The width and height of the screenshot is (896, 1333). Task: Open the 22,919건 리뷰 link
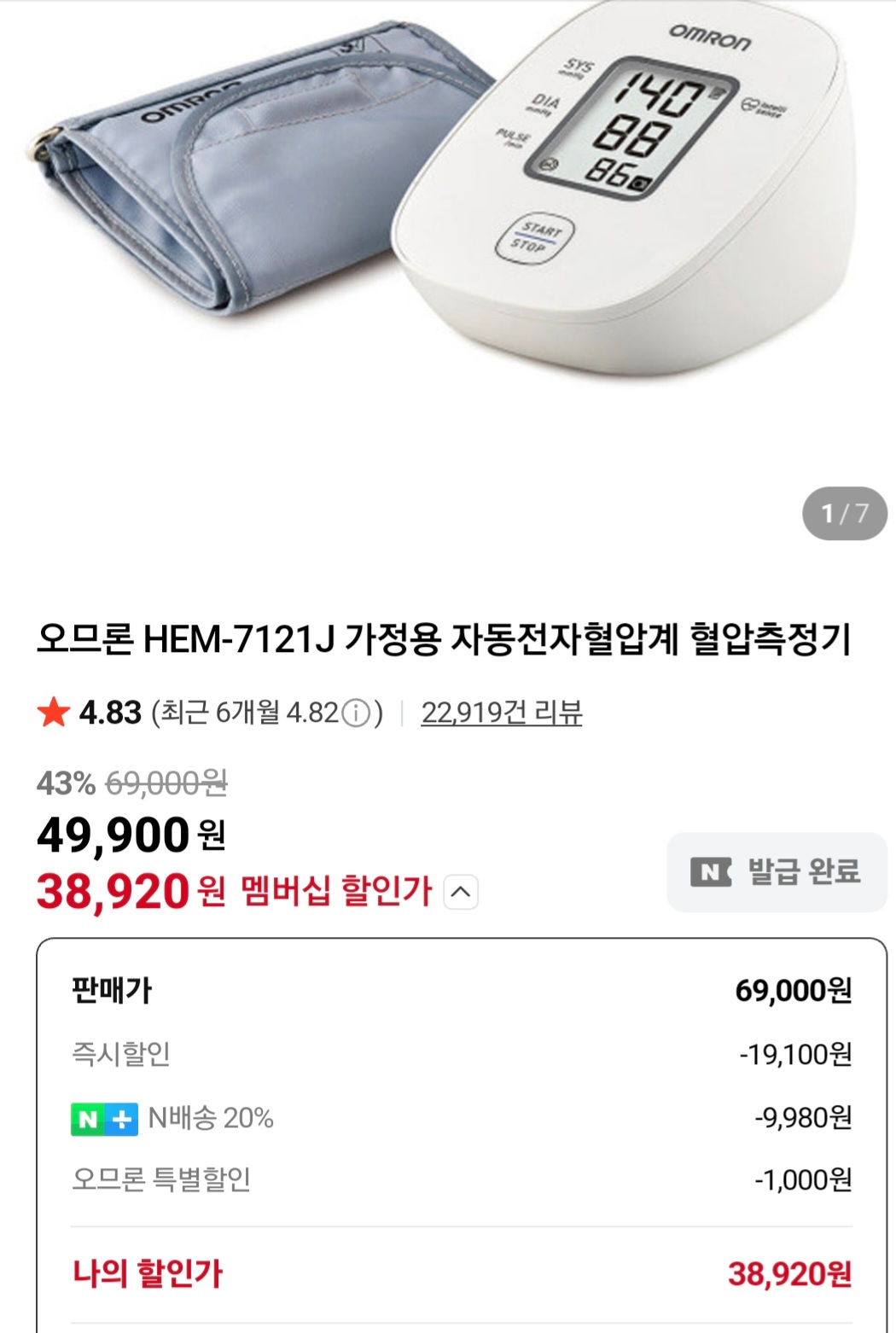(x=502, y=713)
